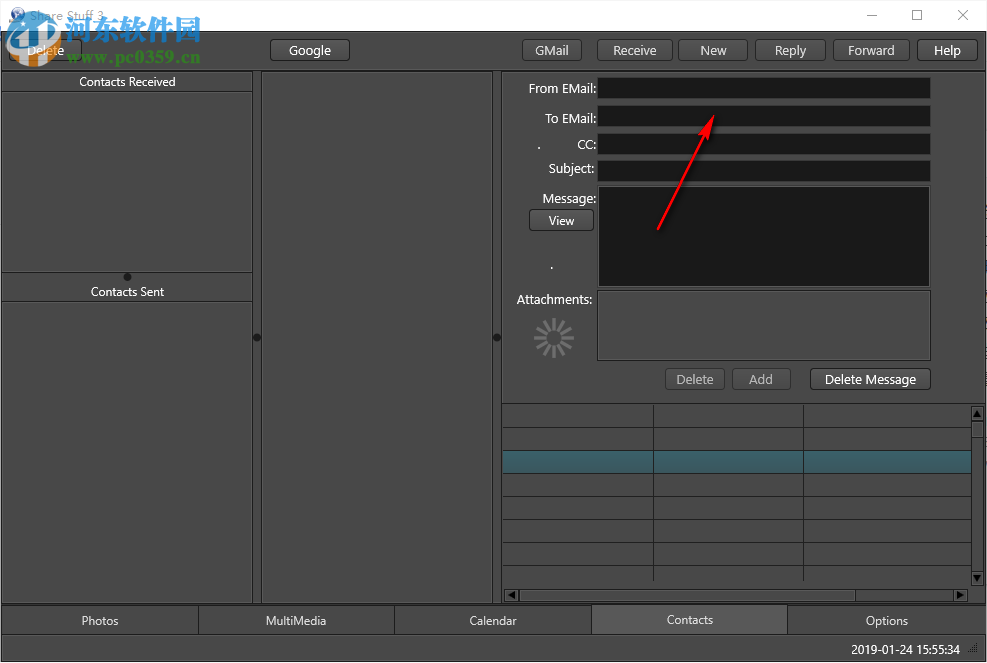Click the table scroll left arrow
987x663 pixels.
(x=511, y=595)
